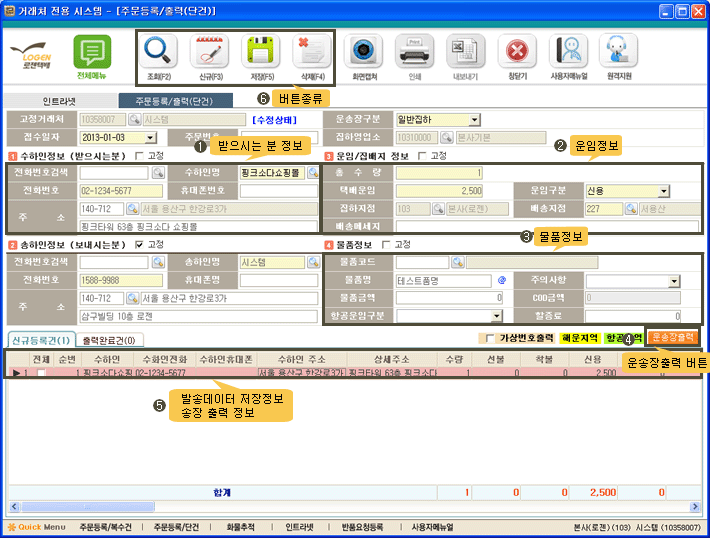Click the 해운지역 yellow label
Screen dimensions: 710x540
tap(580, 338)
